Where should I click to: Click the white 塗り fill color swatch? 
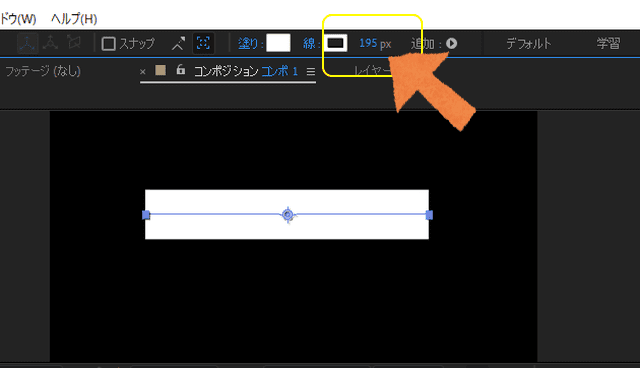tap(278, 43)
